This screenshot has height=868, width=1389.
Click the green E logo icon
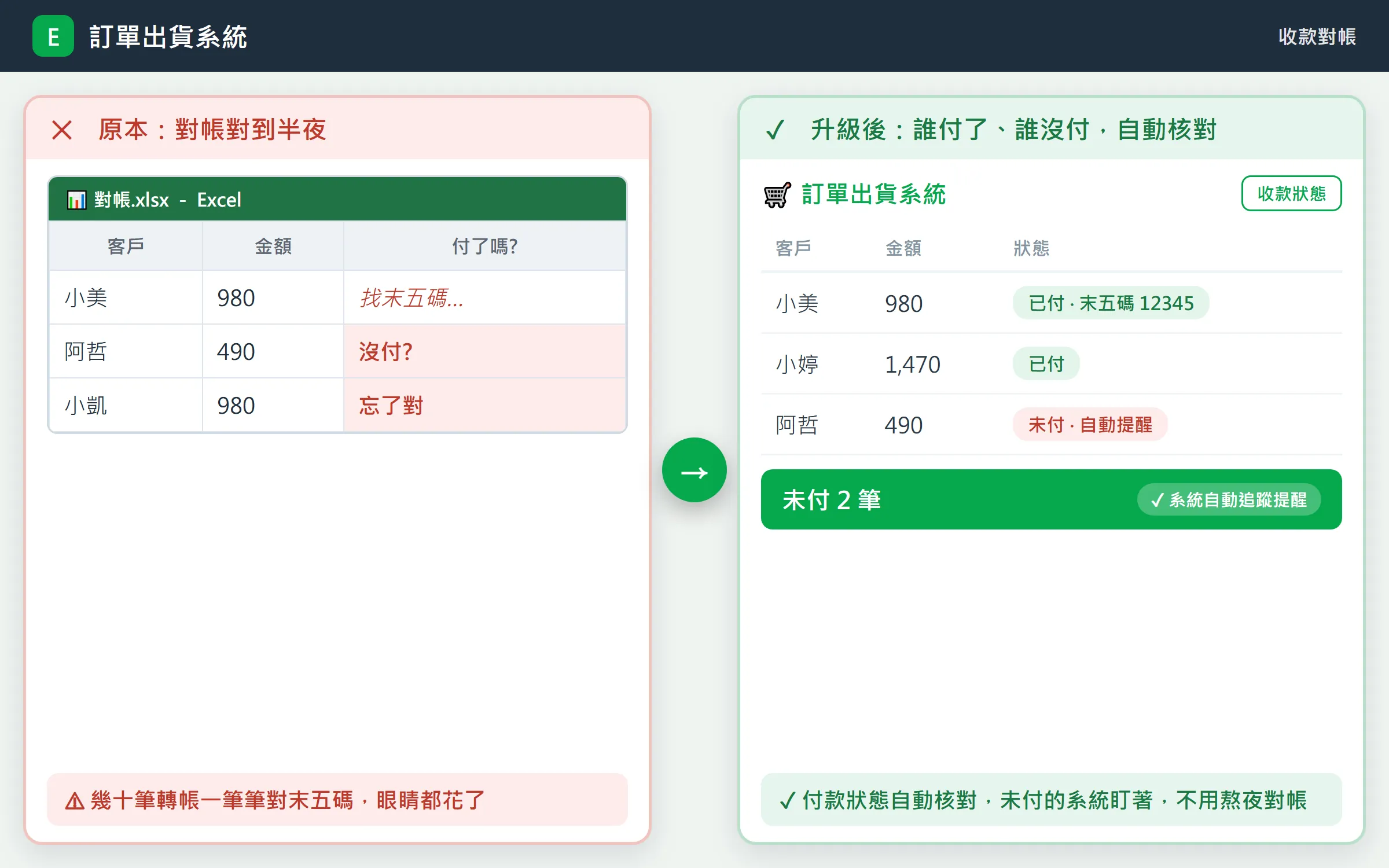click(x=53, y=36)
